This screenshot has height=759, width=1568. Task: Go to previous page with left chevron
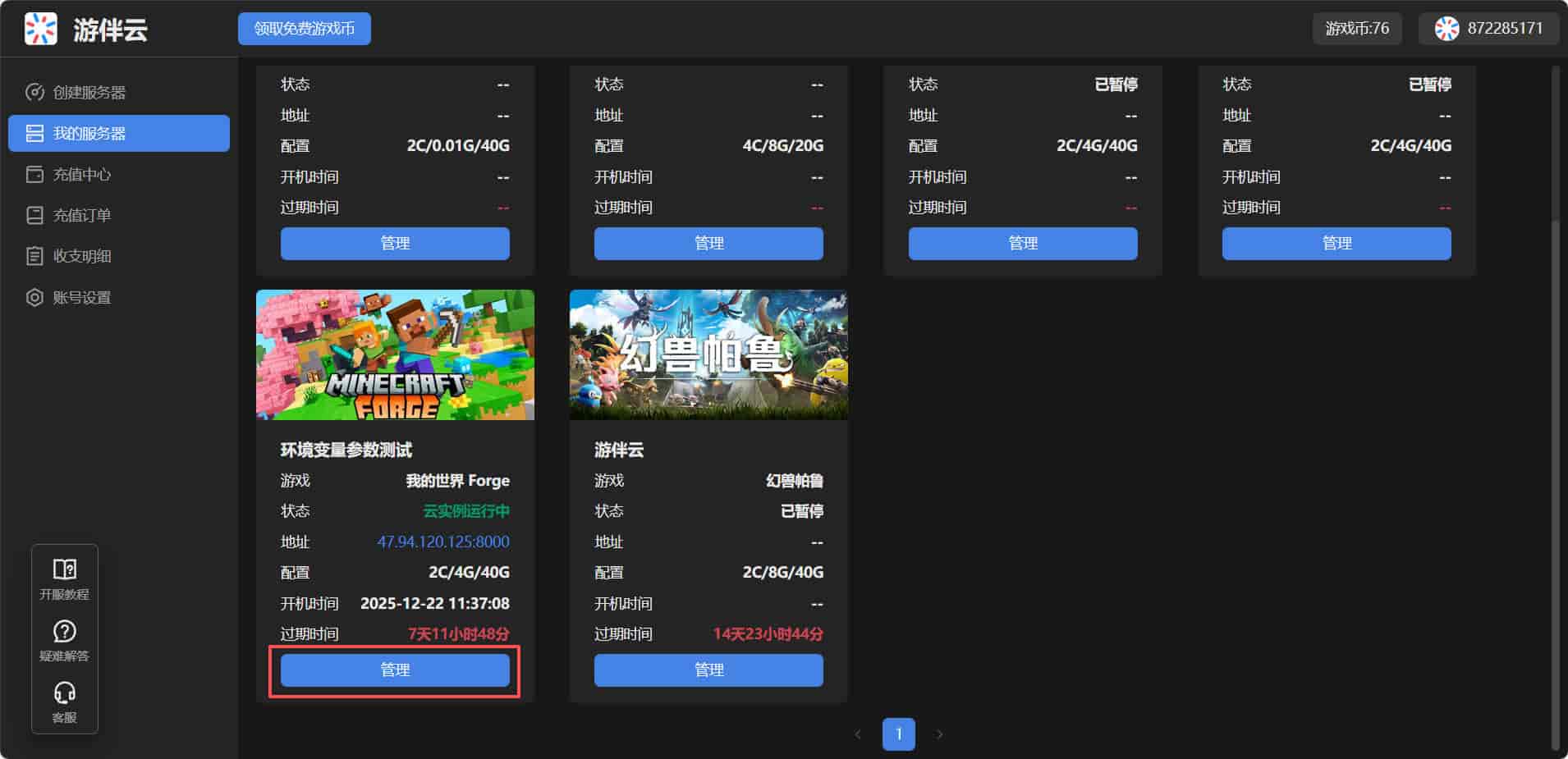(x=858, y=734)
